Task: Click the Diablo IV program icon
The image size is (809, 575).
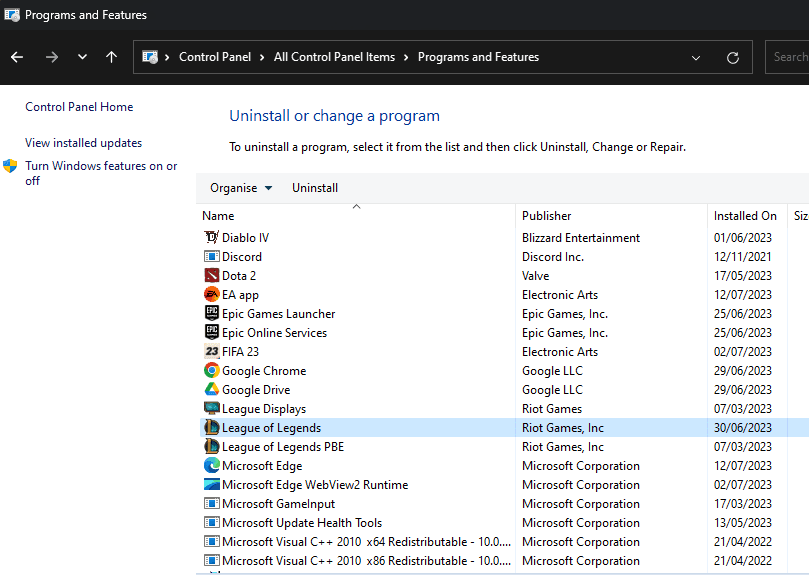Action: click(211, 238)
